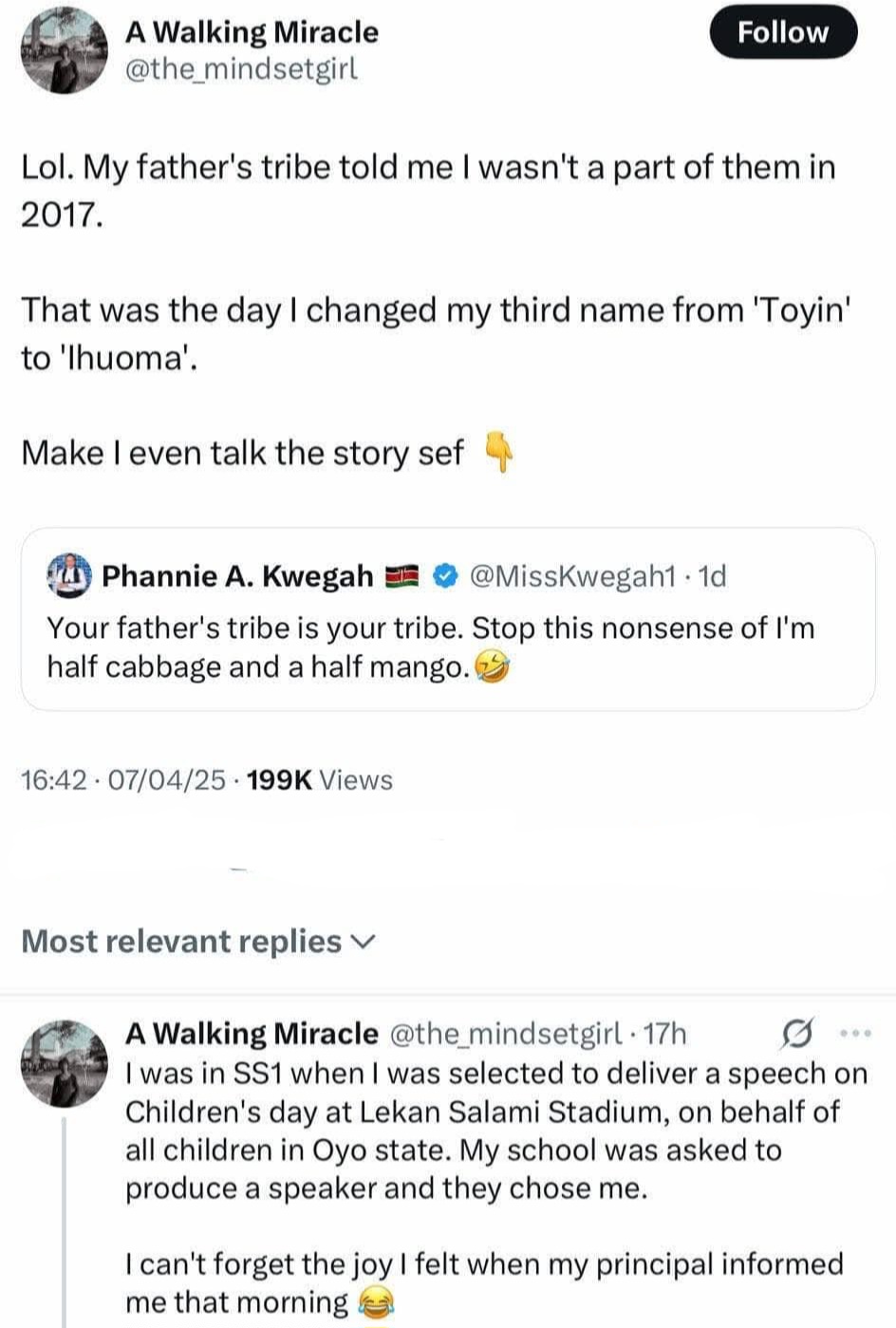The width and height of the screenshot is (896, 1328).
Task: Open Phannie A. Kwegah's small avatar
Action: click(68, 574)
